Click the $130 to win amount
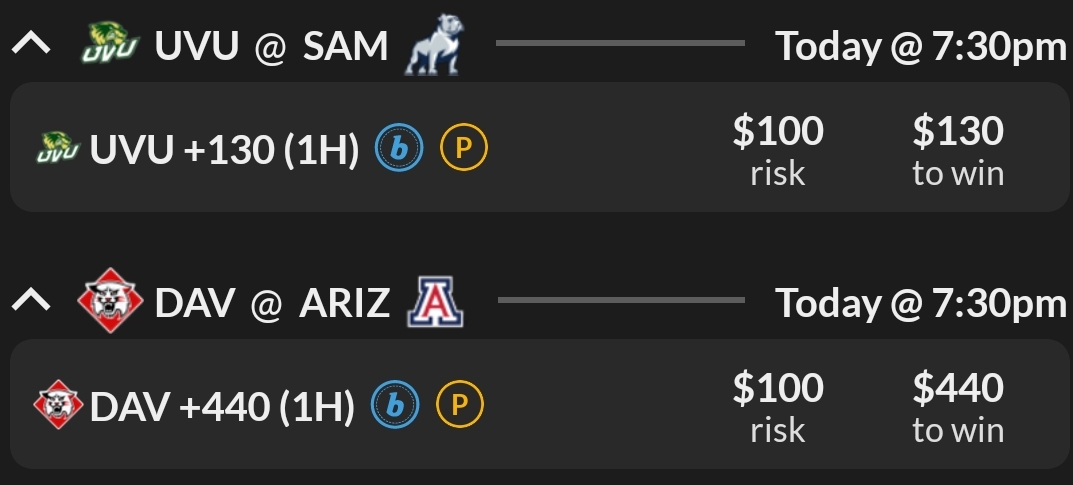 point(957,150)
